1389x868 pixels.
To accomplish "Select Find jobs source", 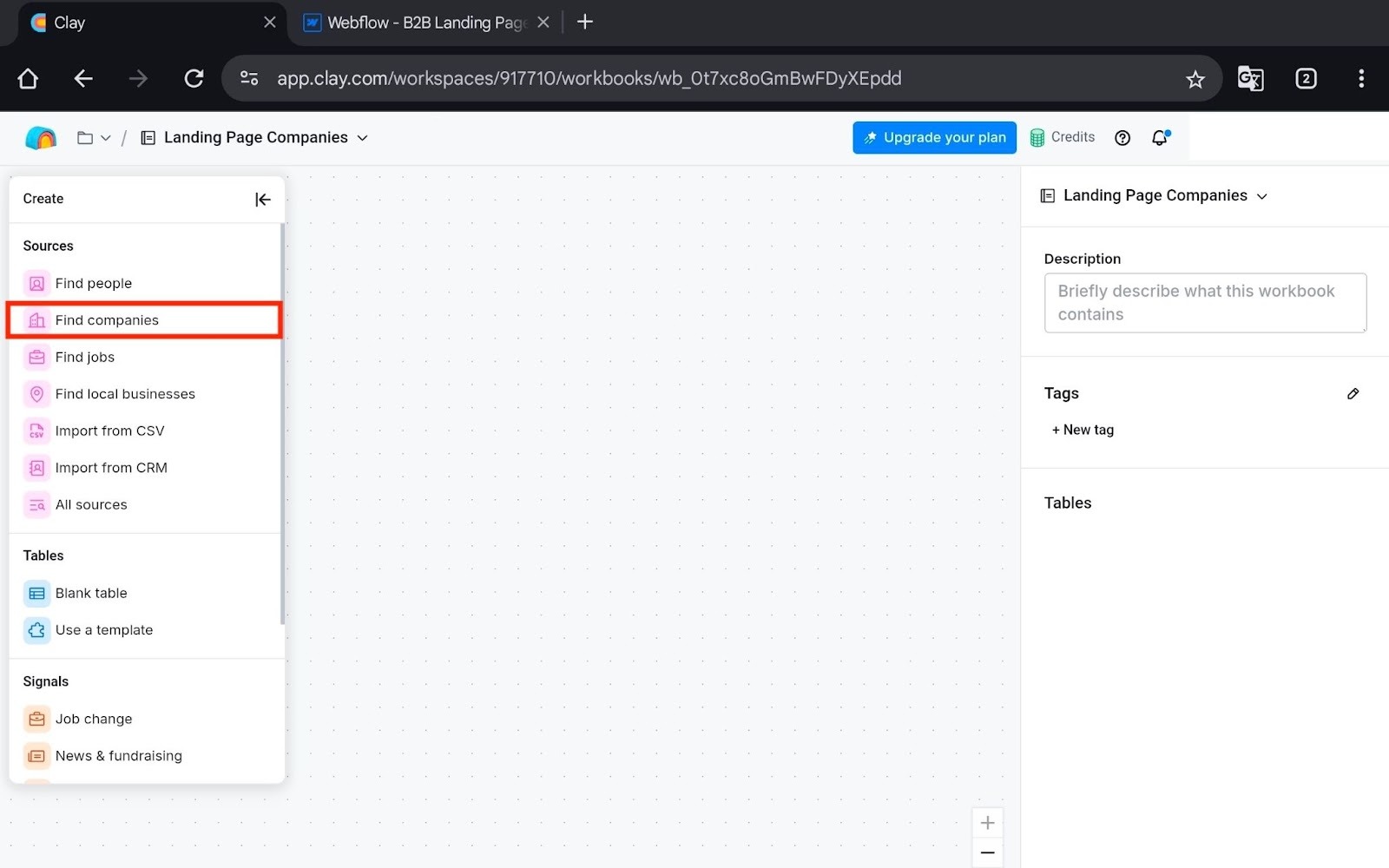I will pos(145,357).
